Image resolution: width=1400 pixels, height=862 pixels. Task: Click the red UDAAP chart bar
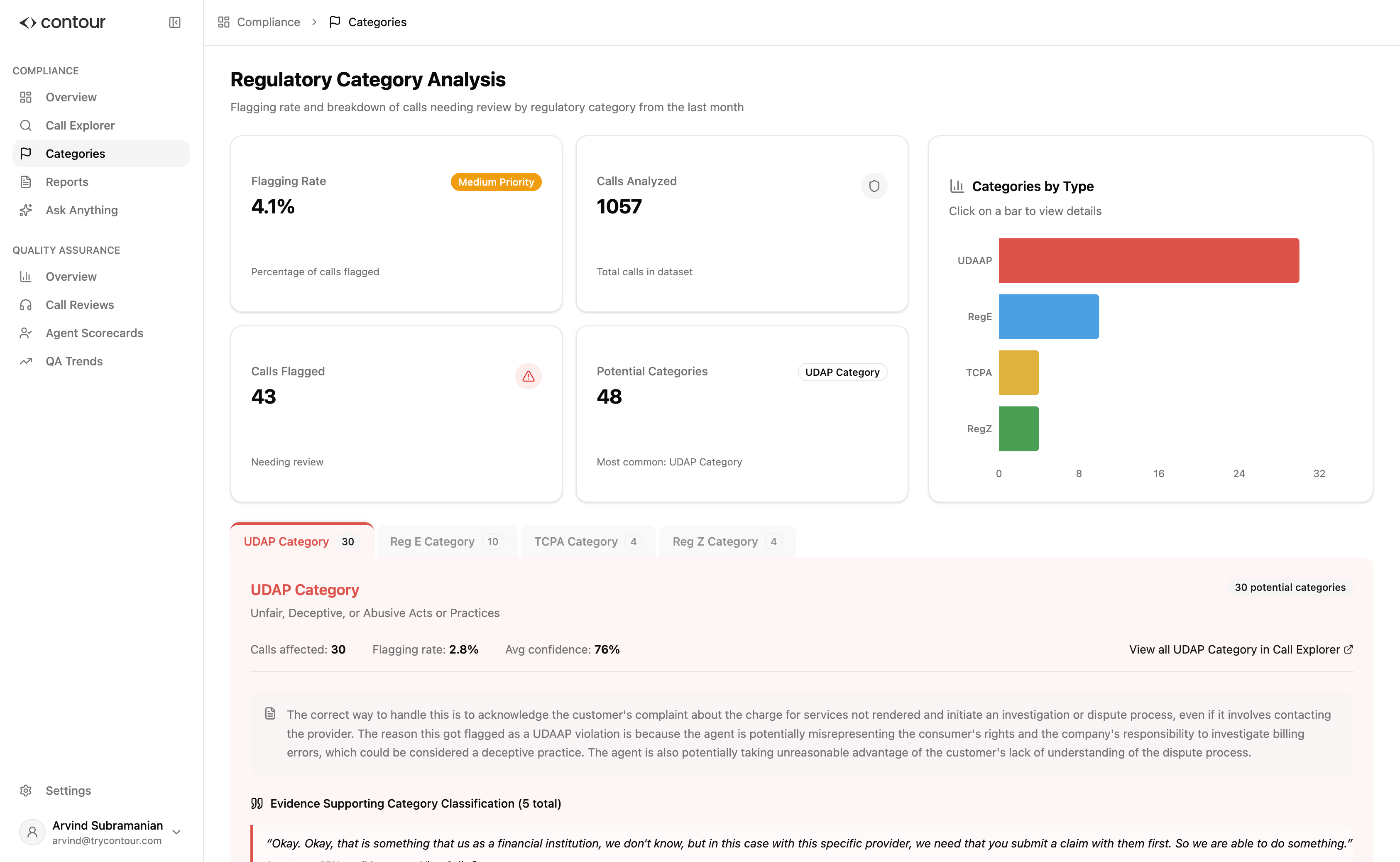[1148, 260]
